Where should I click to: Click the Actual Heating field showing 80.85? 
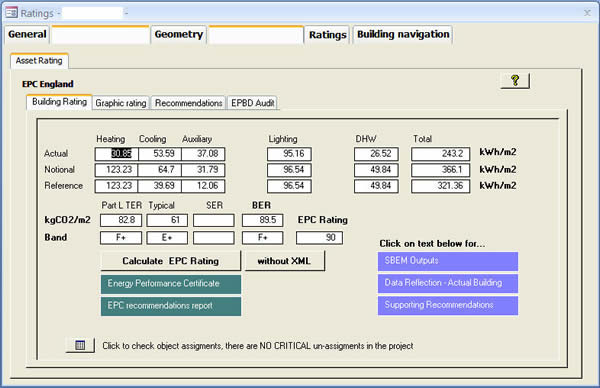click(116, 154)
